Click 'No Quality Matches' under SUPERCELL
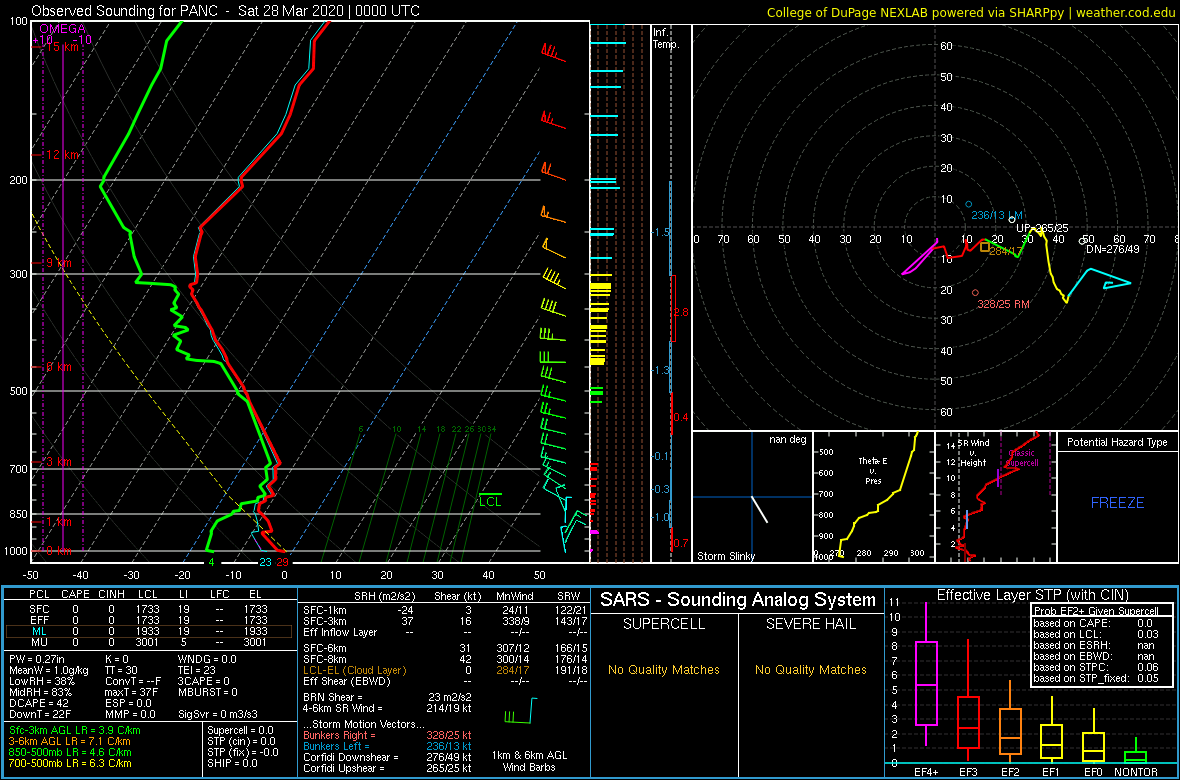 coord(664,669)
